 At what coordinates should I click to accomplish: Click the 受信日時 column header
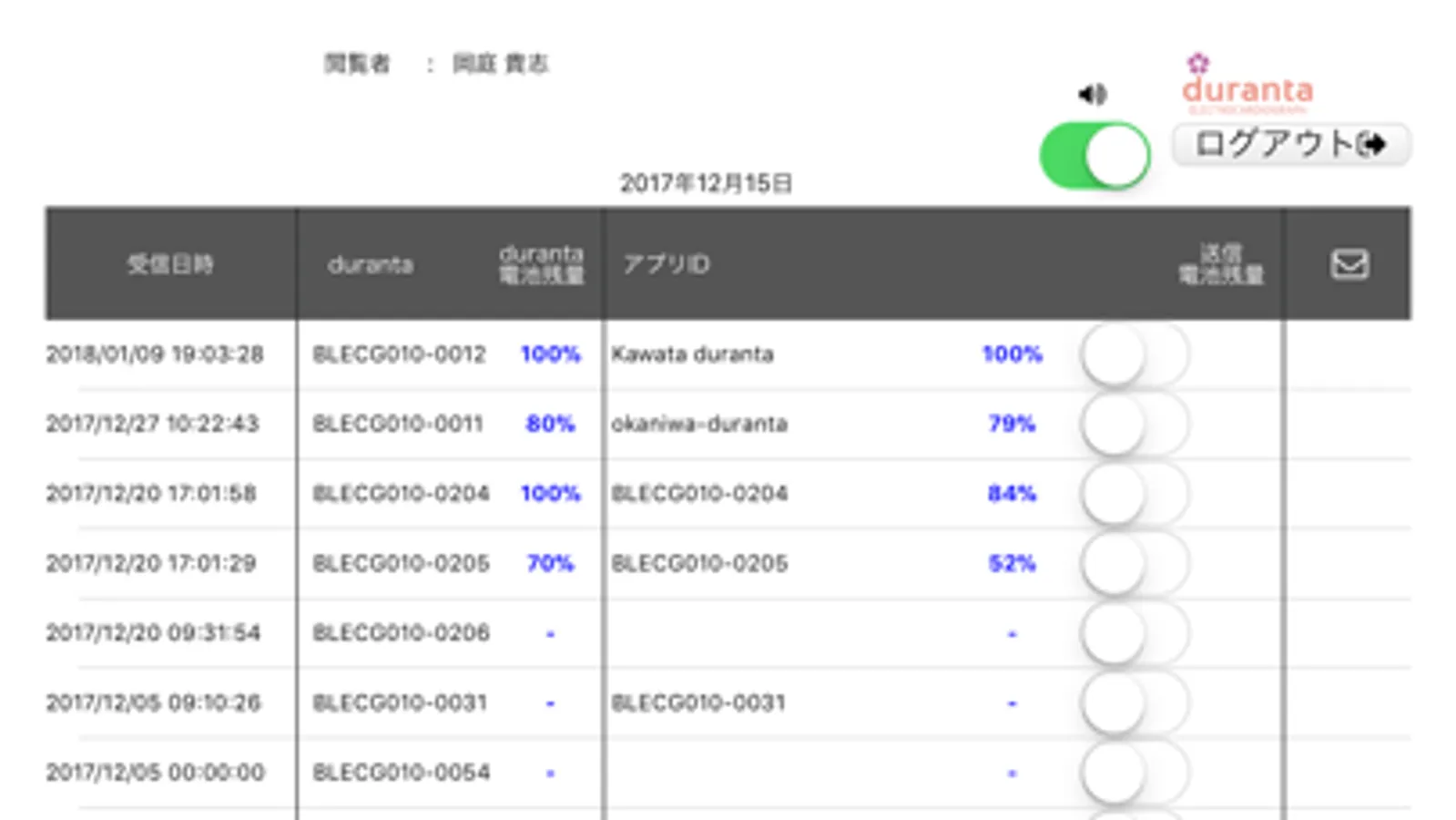pos(170,264)
